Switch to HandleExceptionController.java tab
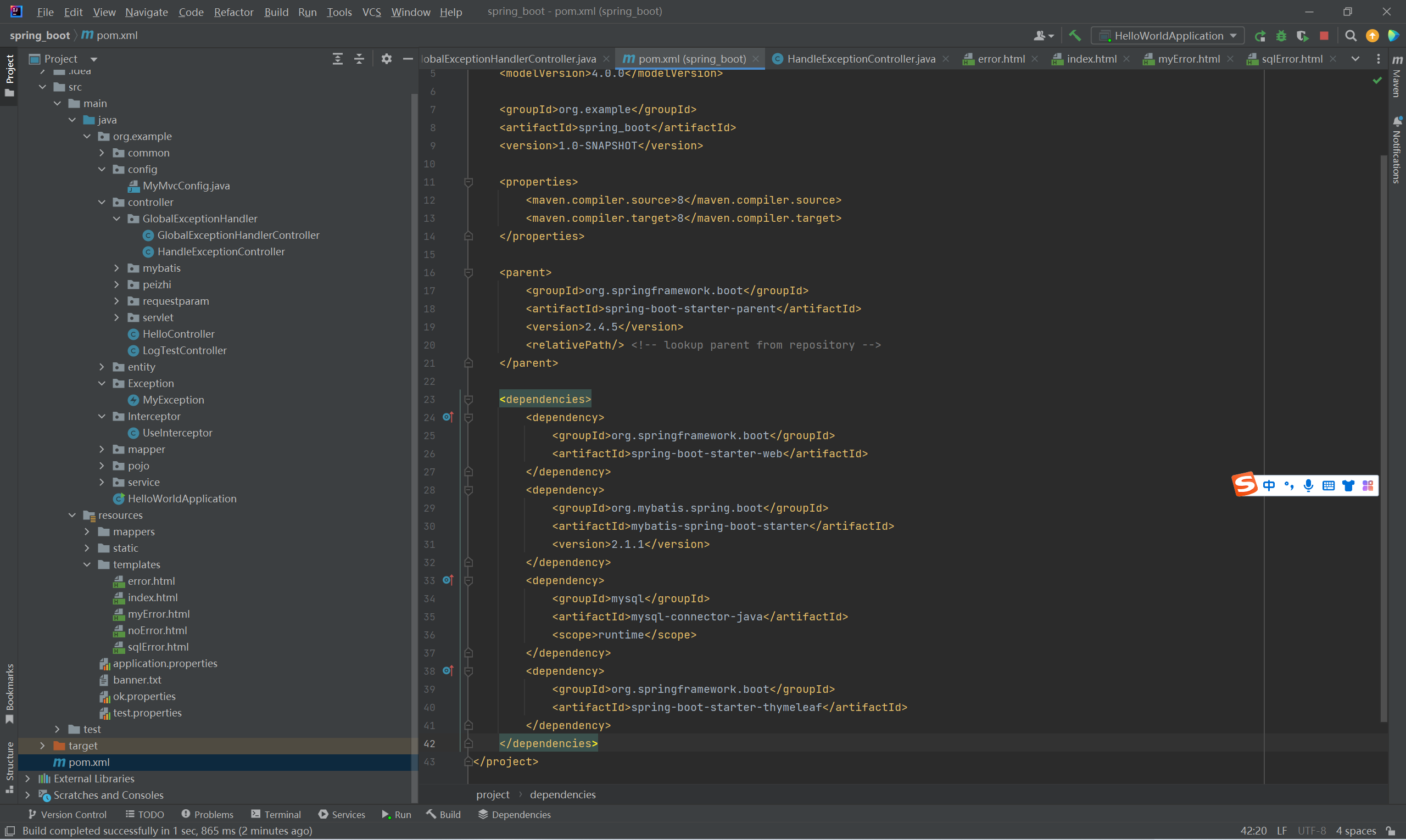This screenshot has height=840, width=1406. coord(860,59)
